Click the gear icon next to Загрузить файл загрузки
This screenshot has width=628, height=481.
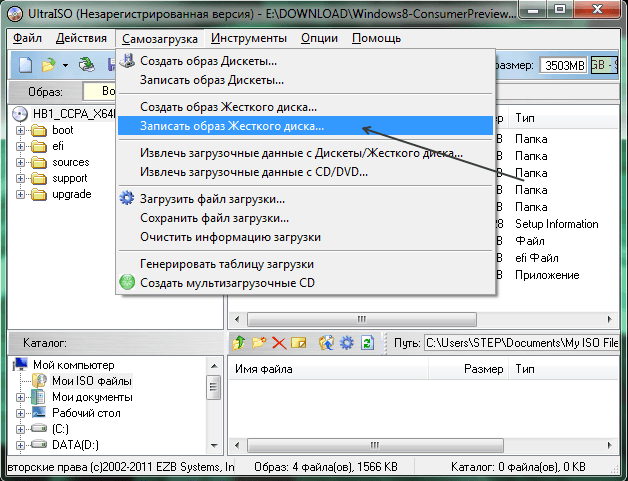tap(127, 198)
